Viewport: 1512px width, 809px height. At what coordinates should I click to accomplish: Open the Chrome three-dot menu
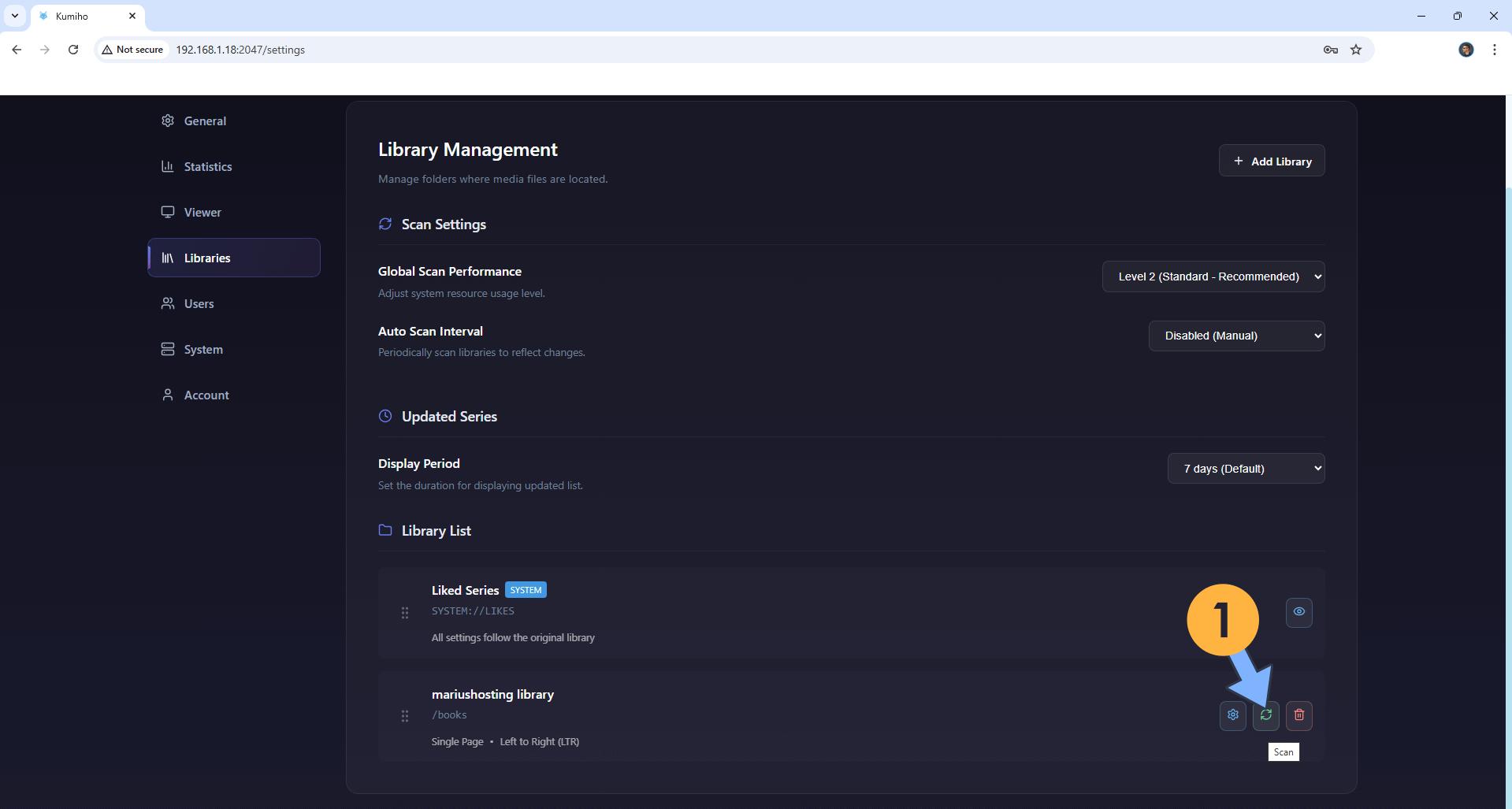(x=1494, y=49)
